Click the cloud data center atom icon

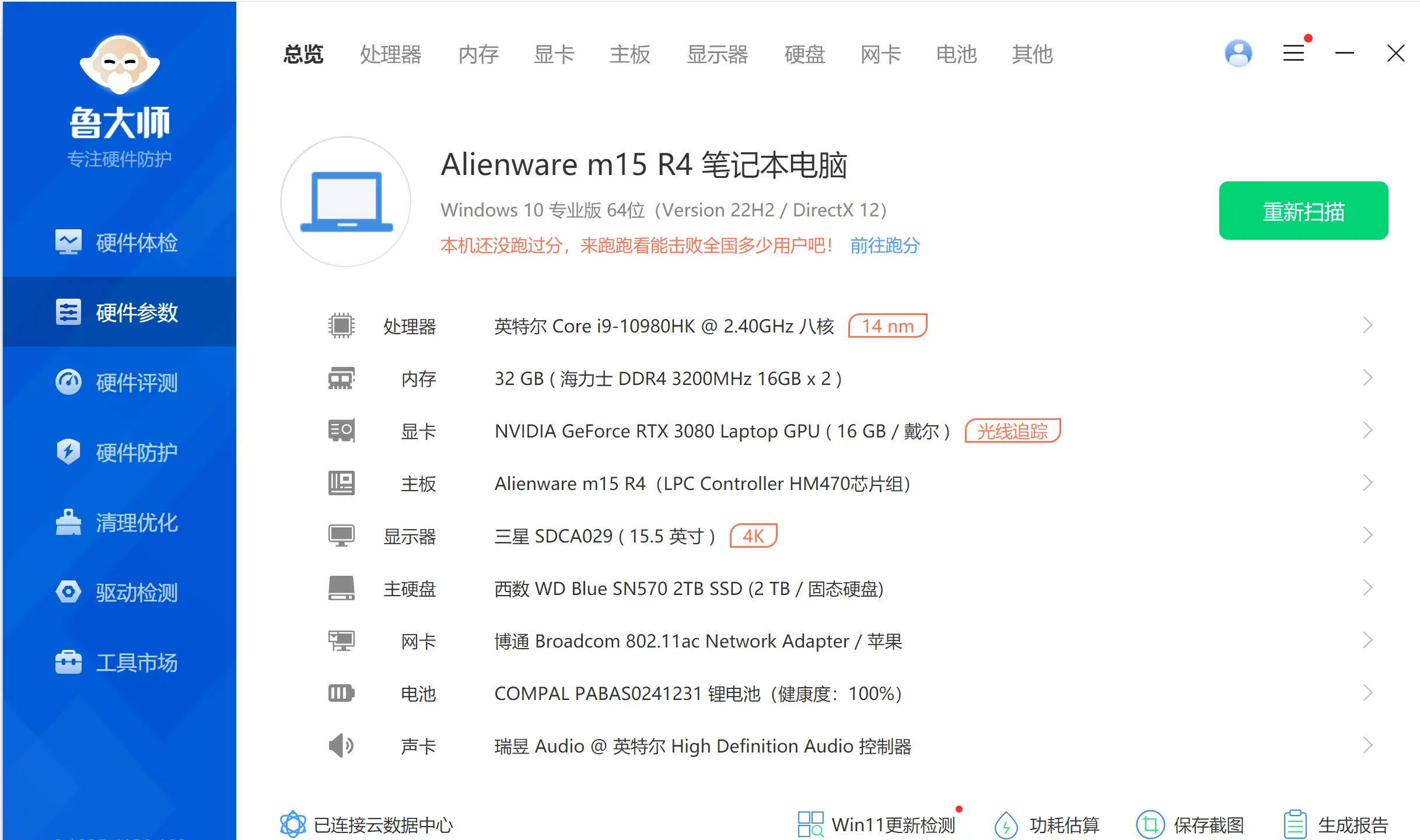[x=293, y=824]
